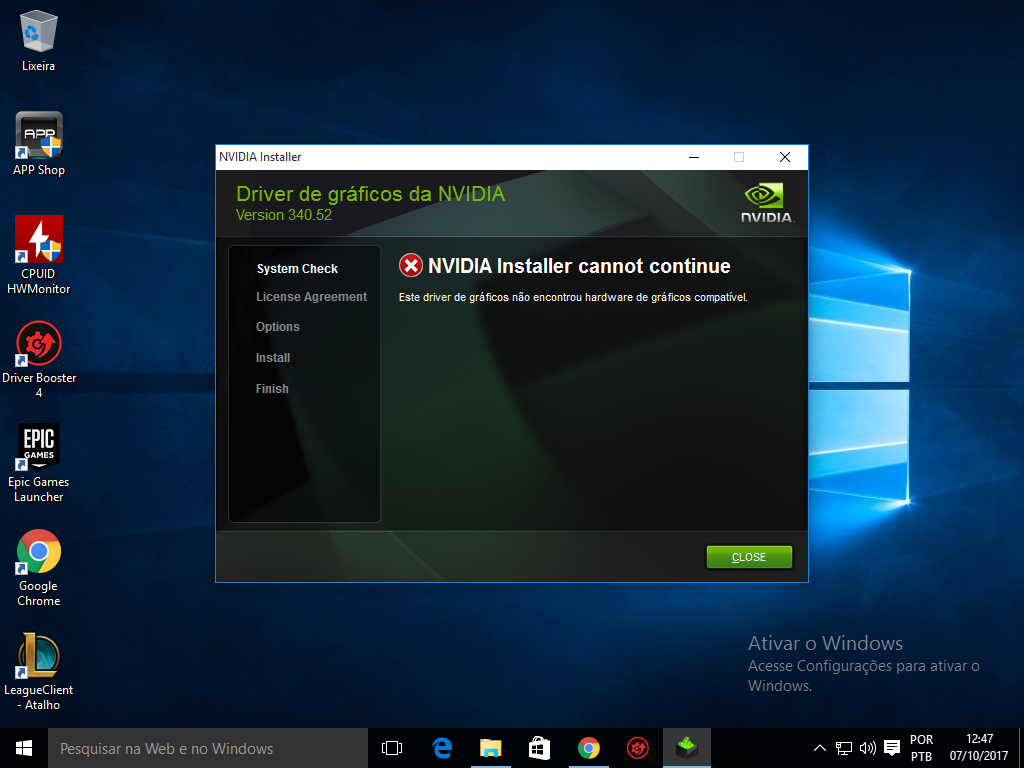
Task: Click the System Check step
Action: point(297,268)
